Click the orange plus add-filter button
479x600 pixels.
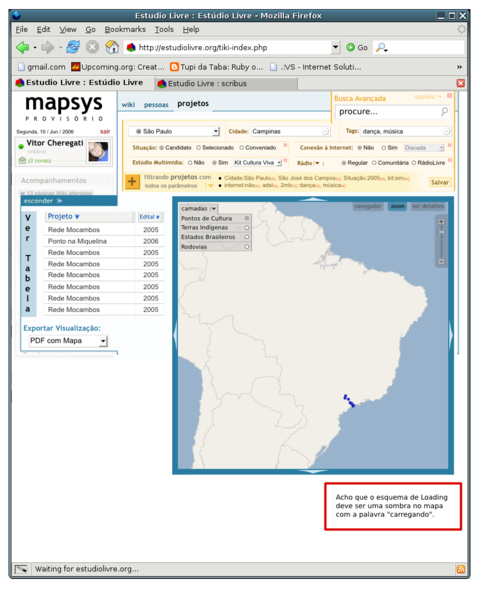[132, 181]
